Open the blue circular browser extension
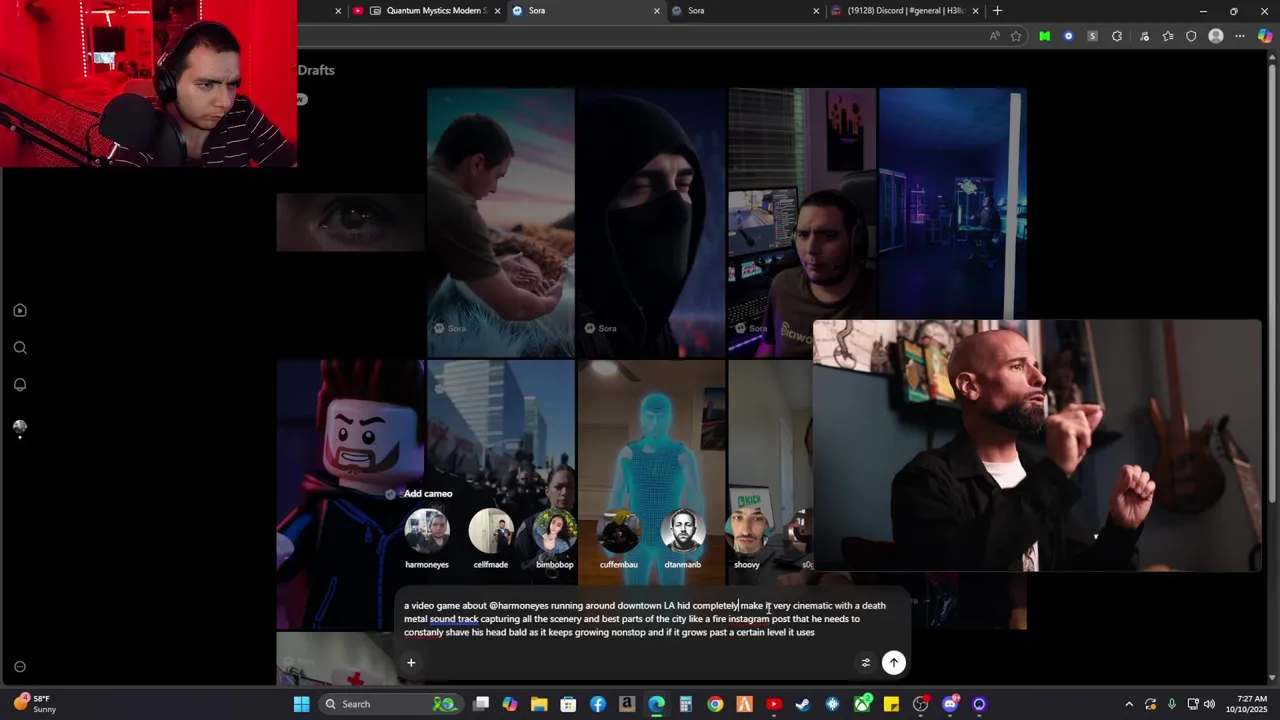 pos(1068,36)
